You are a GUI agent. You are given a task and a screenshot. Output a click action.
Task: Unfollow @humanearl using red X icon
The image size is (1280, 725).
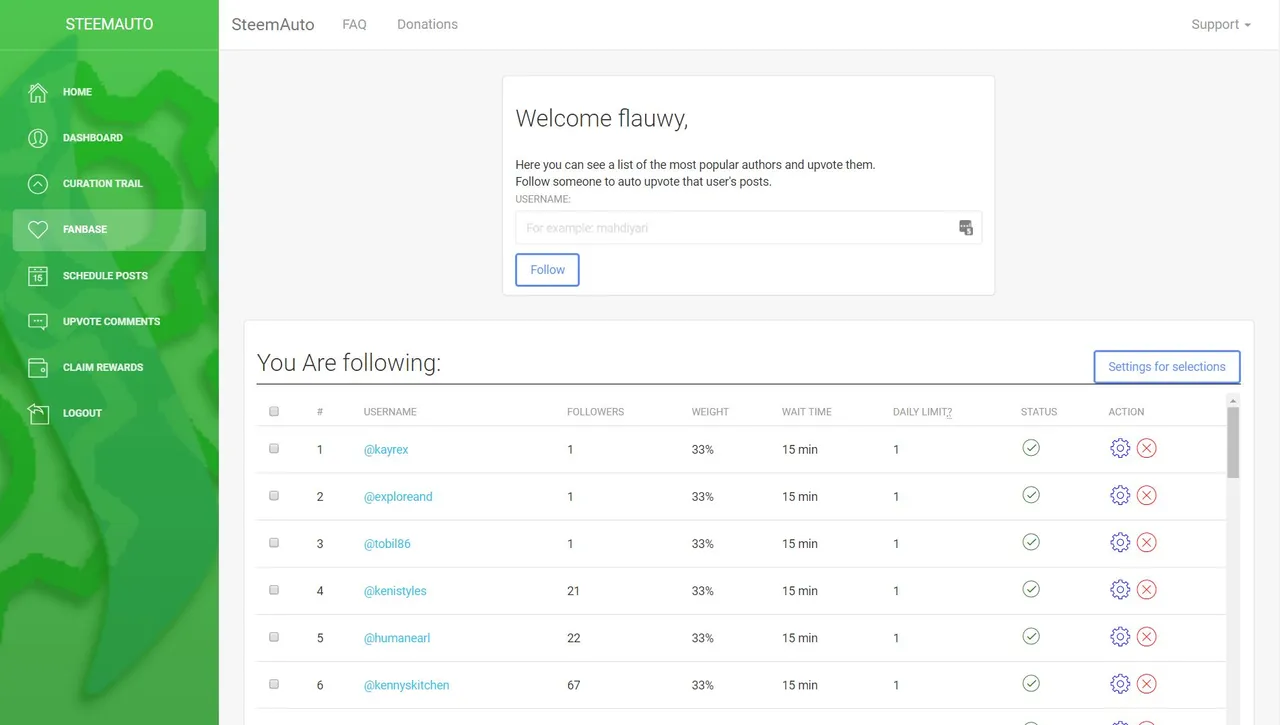(1147, 637)
